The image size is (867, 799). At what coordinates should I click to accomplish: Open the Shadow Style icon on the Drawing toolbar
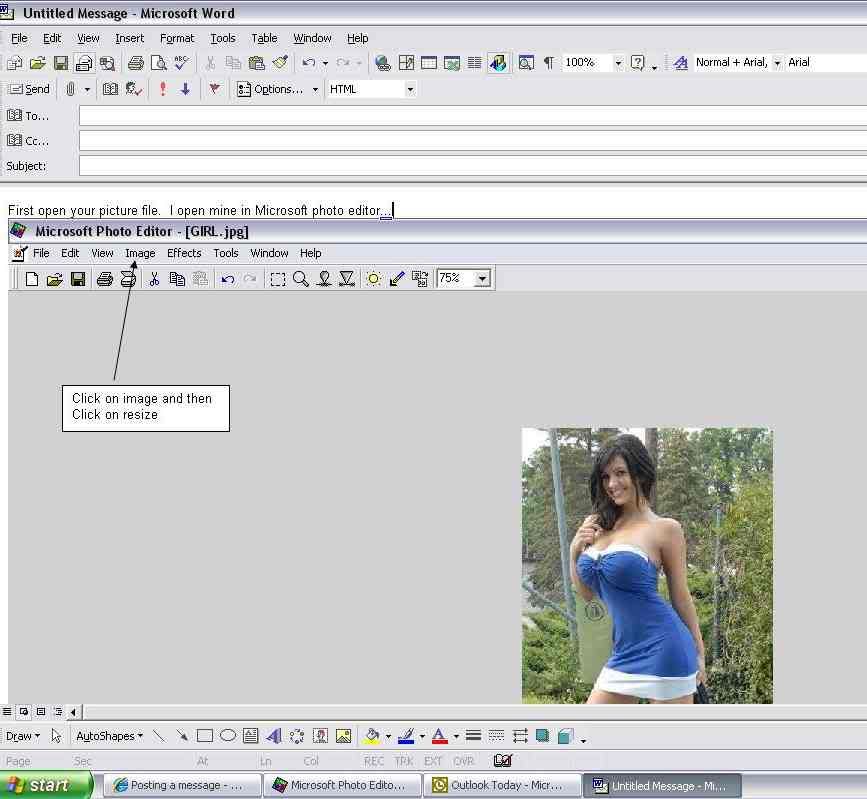[542, 736]
